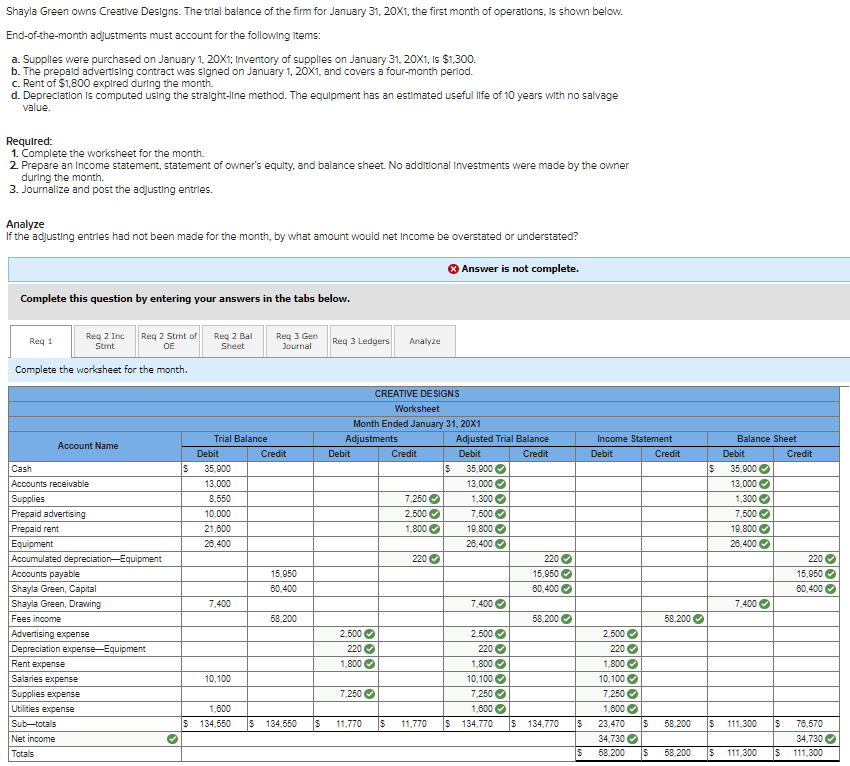Click Prepaid rent trial balance 21,600

point(215,529)
